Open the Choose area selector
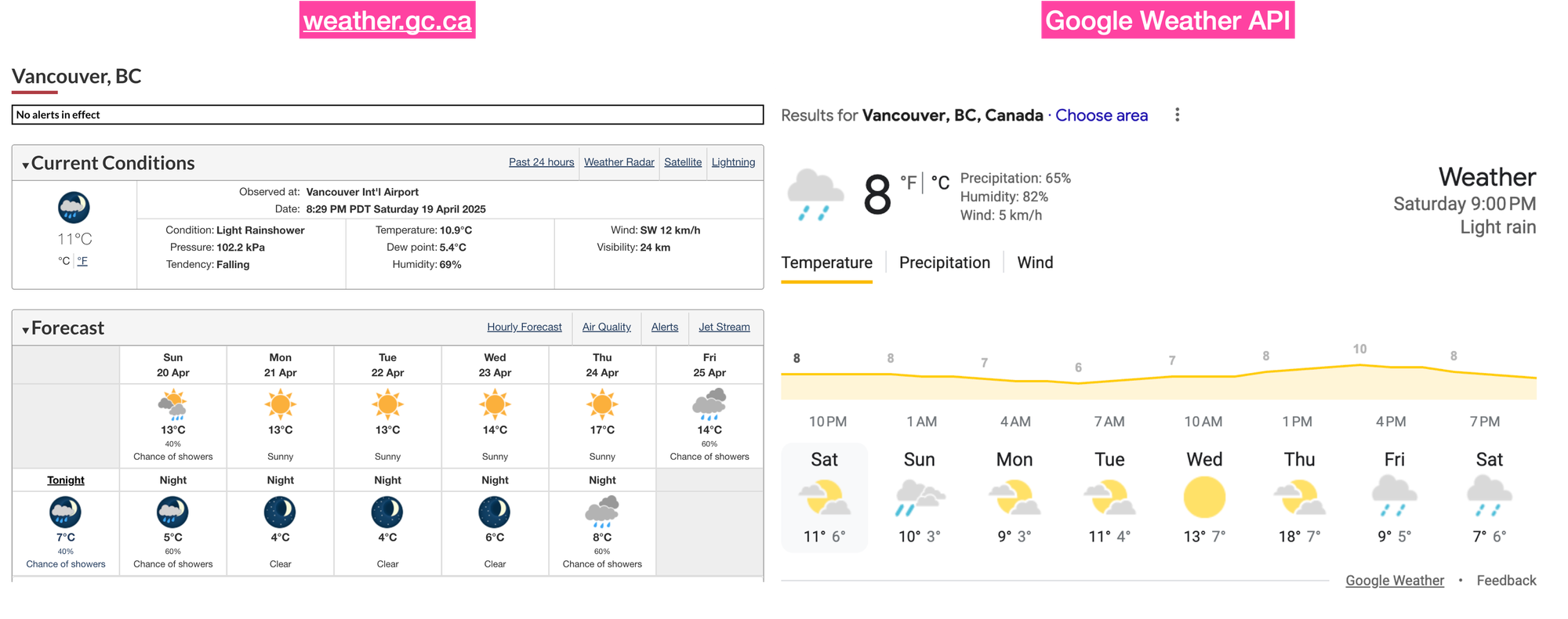Screen dimensions: 1568x619 [1102, 115]
